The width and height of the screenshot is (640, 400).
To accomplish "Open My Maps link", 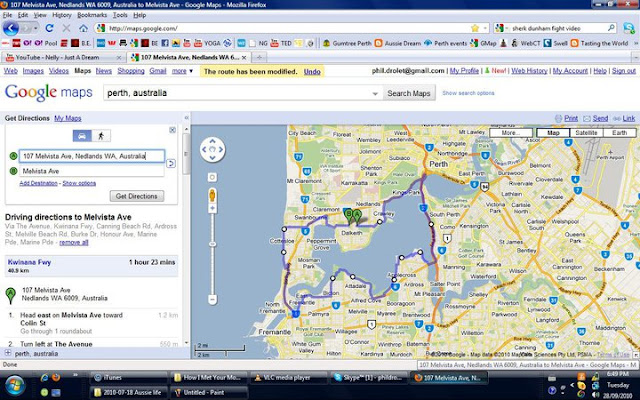I will [68, 118].
